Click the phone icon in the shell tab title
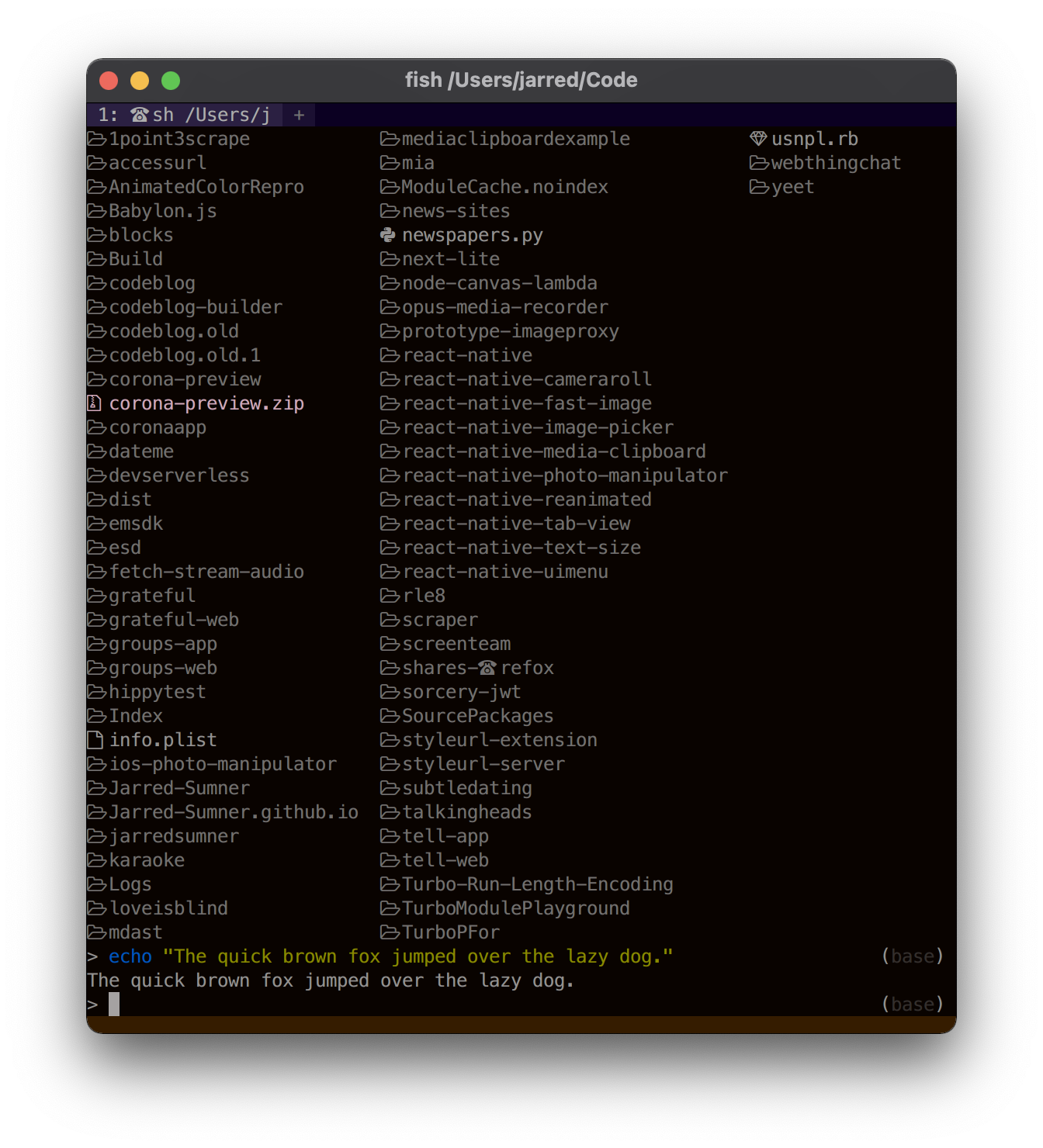1043x1148 pixels. (138, 114)
